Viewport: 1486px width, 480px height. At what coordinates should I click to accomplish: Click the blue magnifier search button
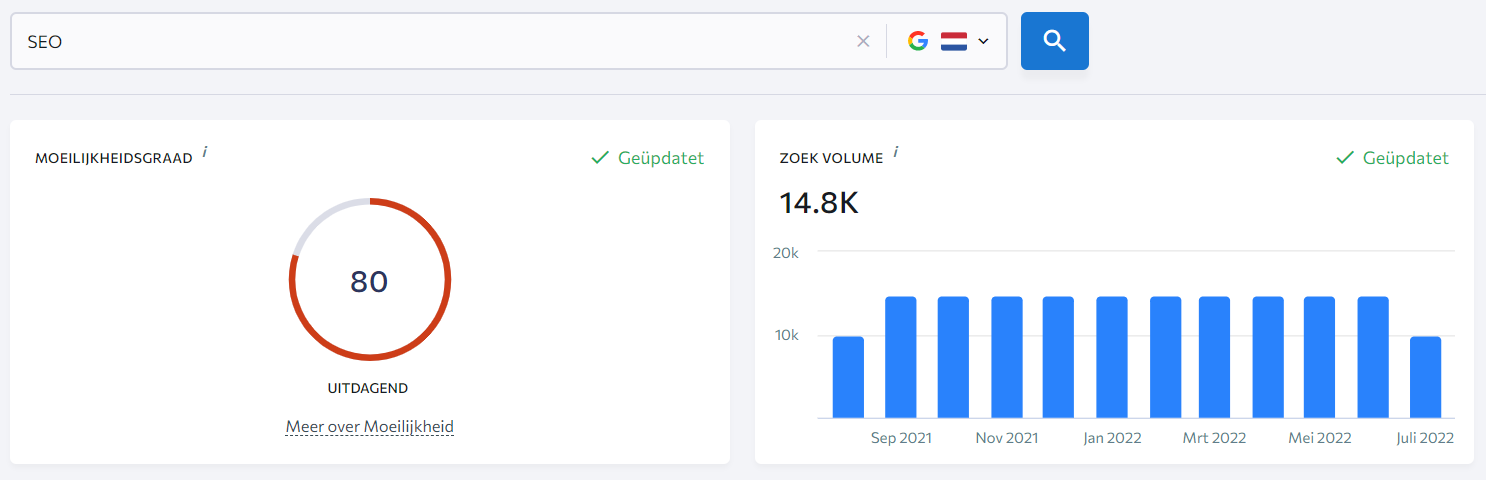tap(1054, 41)
